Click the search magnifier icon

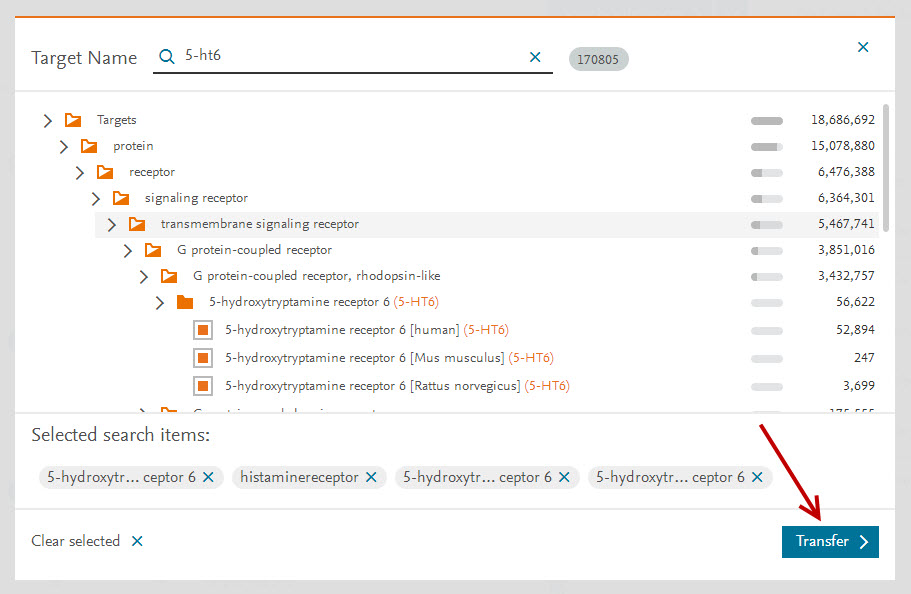click(167, 57)
